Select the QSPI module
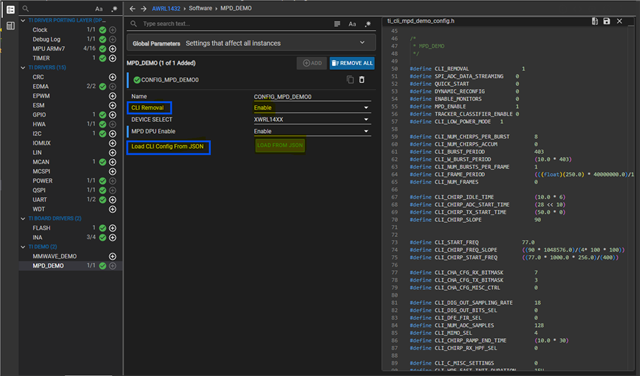The image size is (640, 376). click(39, 190)
